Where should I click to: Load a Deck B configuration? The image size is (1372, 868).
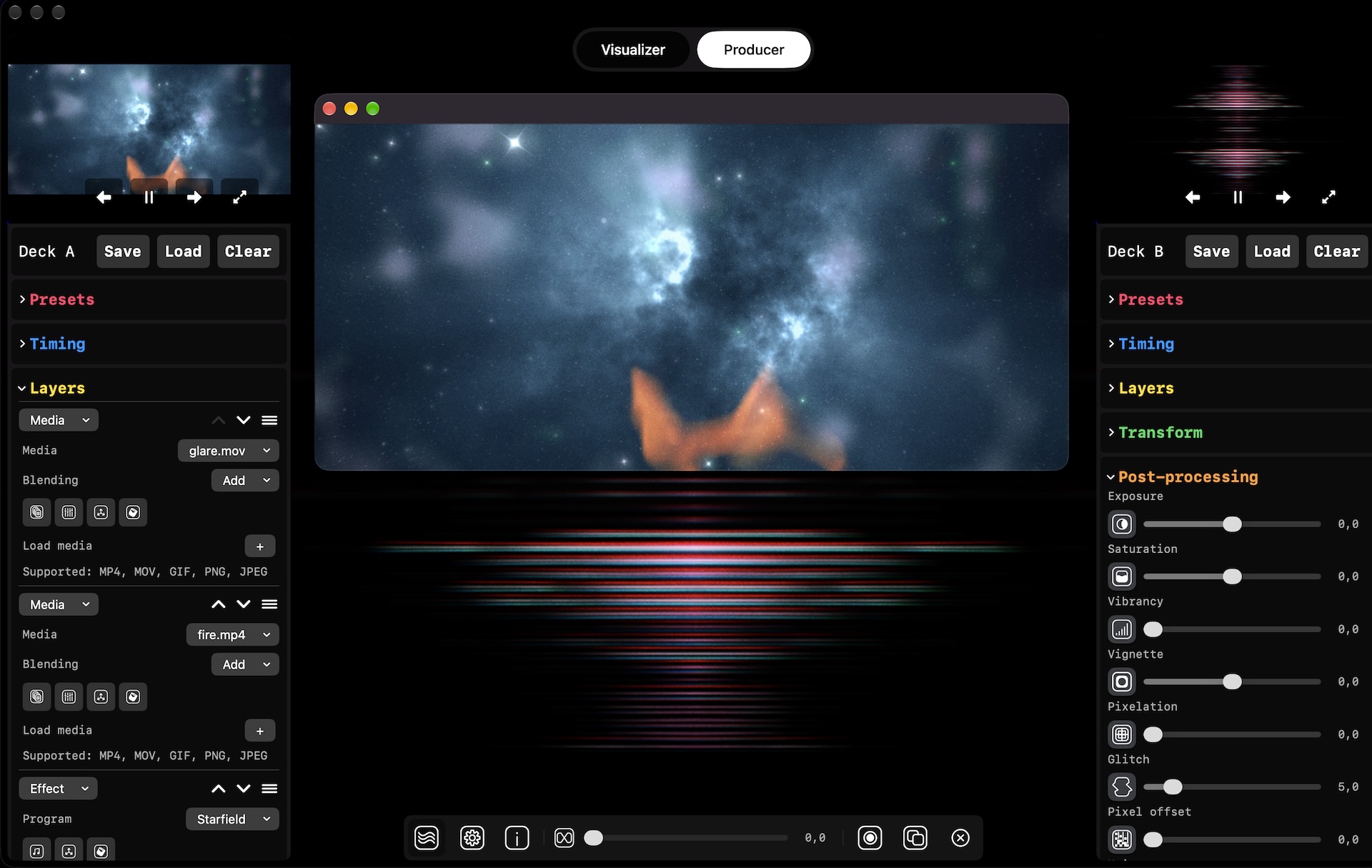tap(1272, 251)
